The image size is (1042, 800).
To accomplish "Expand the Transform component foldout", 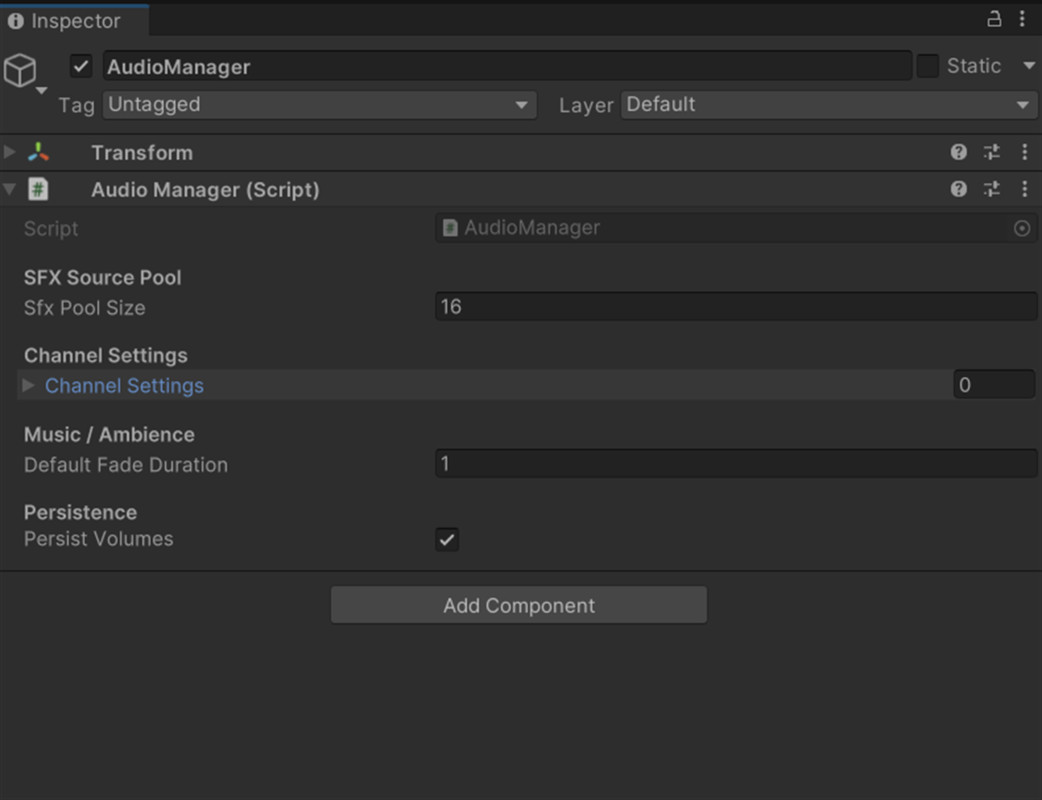I will coord(9,152).
